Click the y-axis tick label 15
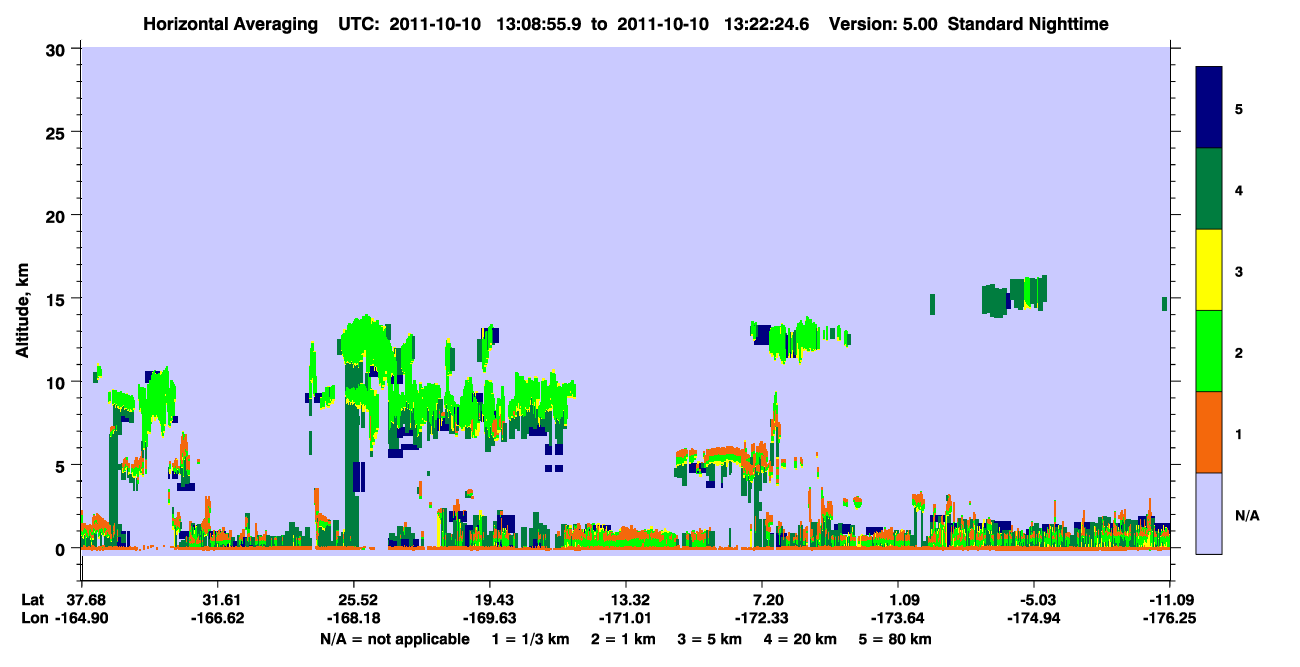Screen dimensions: 1300x667 click(x=58, y=298)
